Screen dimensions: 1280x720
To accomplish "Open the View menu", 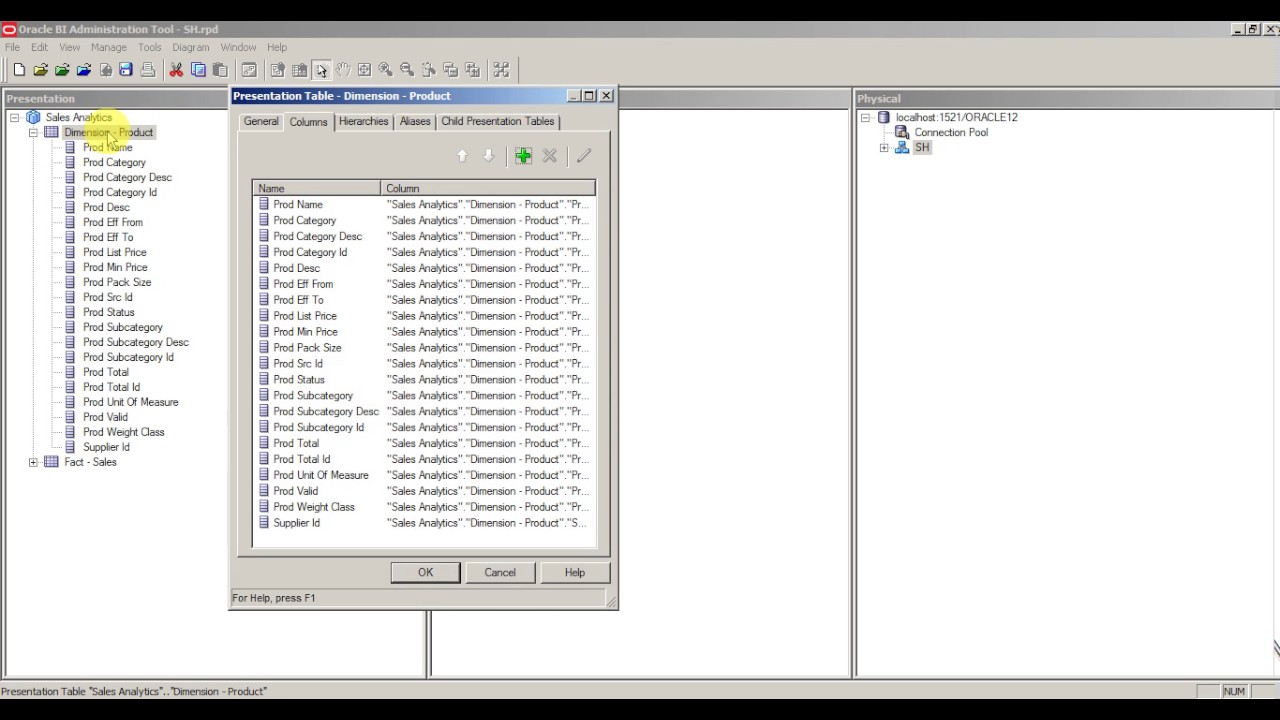I will tap(70, 47).
